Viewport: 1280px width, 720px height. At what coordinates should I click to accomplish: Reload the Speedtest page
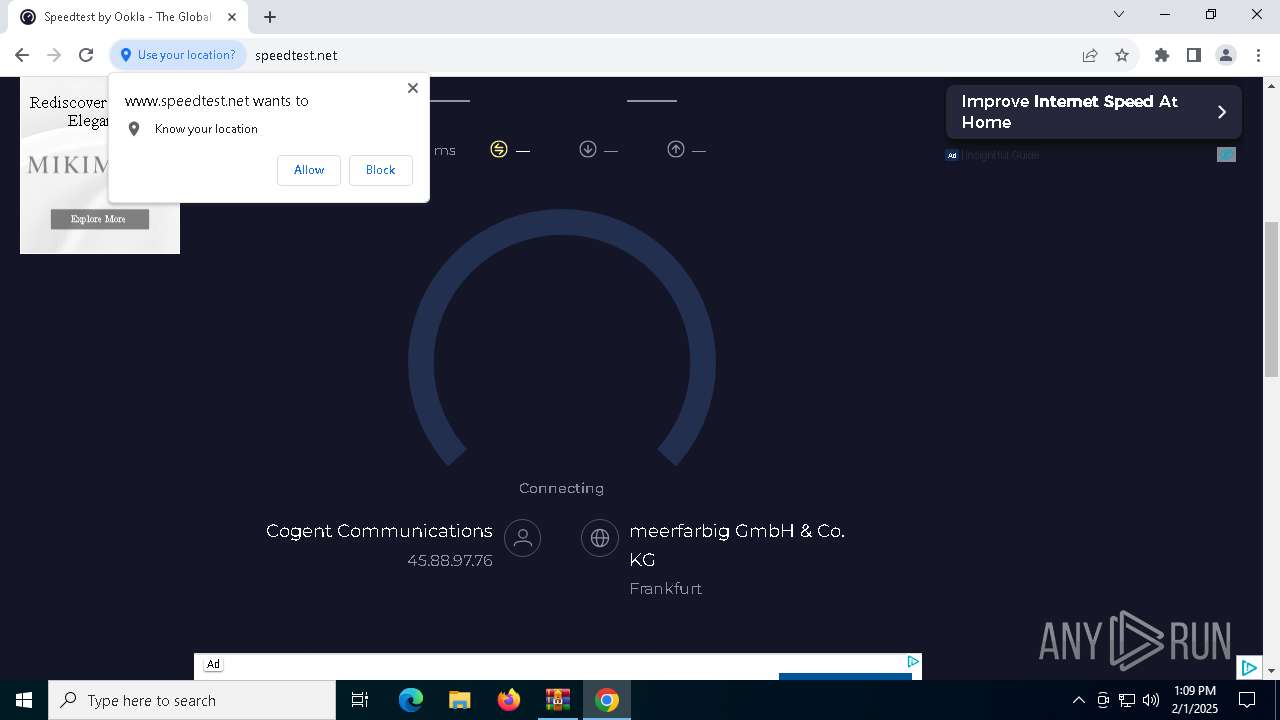click(86, 55)
